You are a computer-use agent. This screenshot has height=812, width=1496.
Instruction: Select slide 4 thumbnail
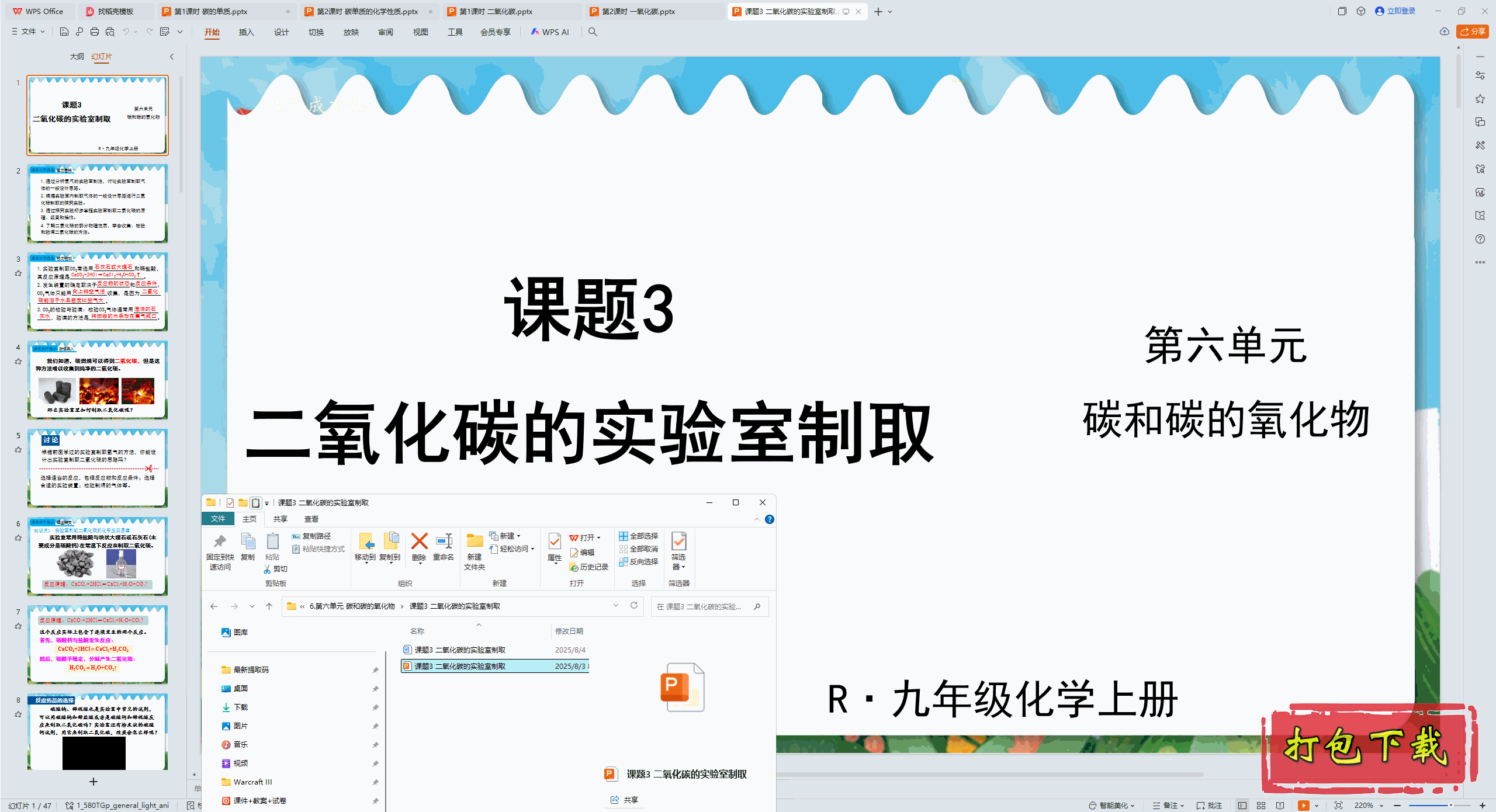point(98,380)
